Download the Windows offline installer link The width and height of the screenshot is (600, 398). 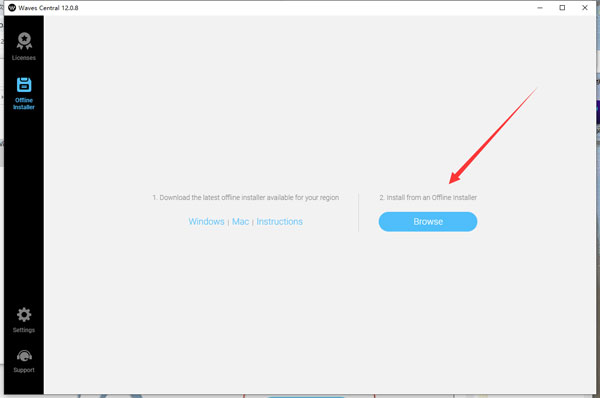[x=206, y=222]
